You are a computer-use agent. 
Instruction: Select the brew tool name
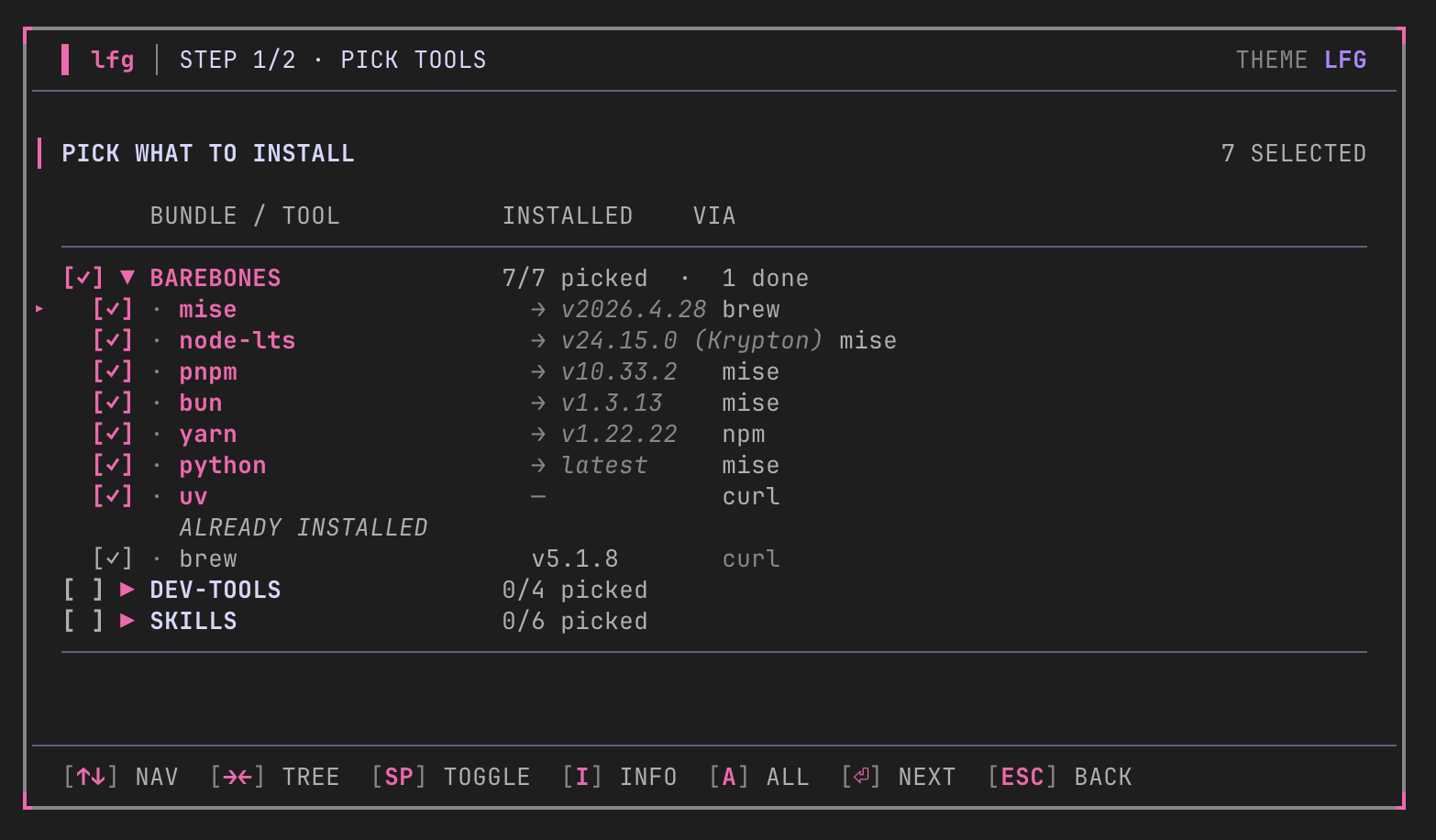coord(208,558)
